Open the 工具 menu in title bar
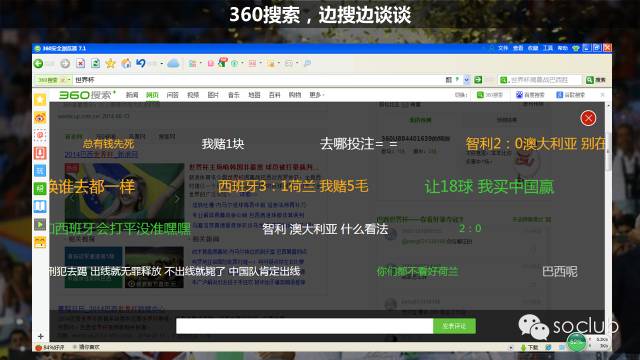640x360 pixels. coord(548,48)
